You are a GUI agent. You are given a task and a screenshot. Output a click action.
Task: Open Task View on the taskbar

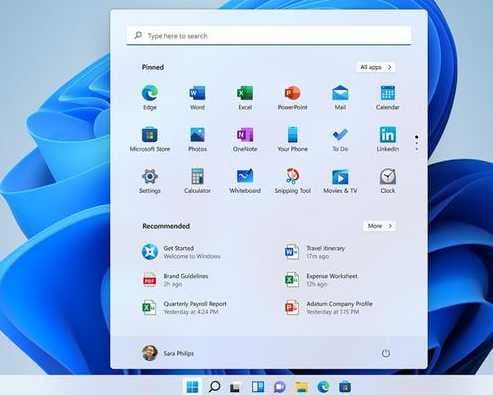tap(235, 387)
